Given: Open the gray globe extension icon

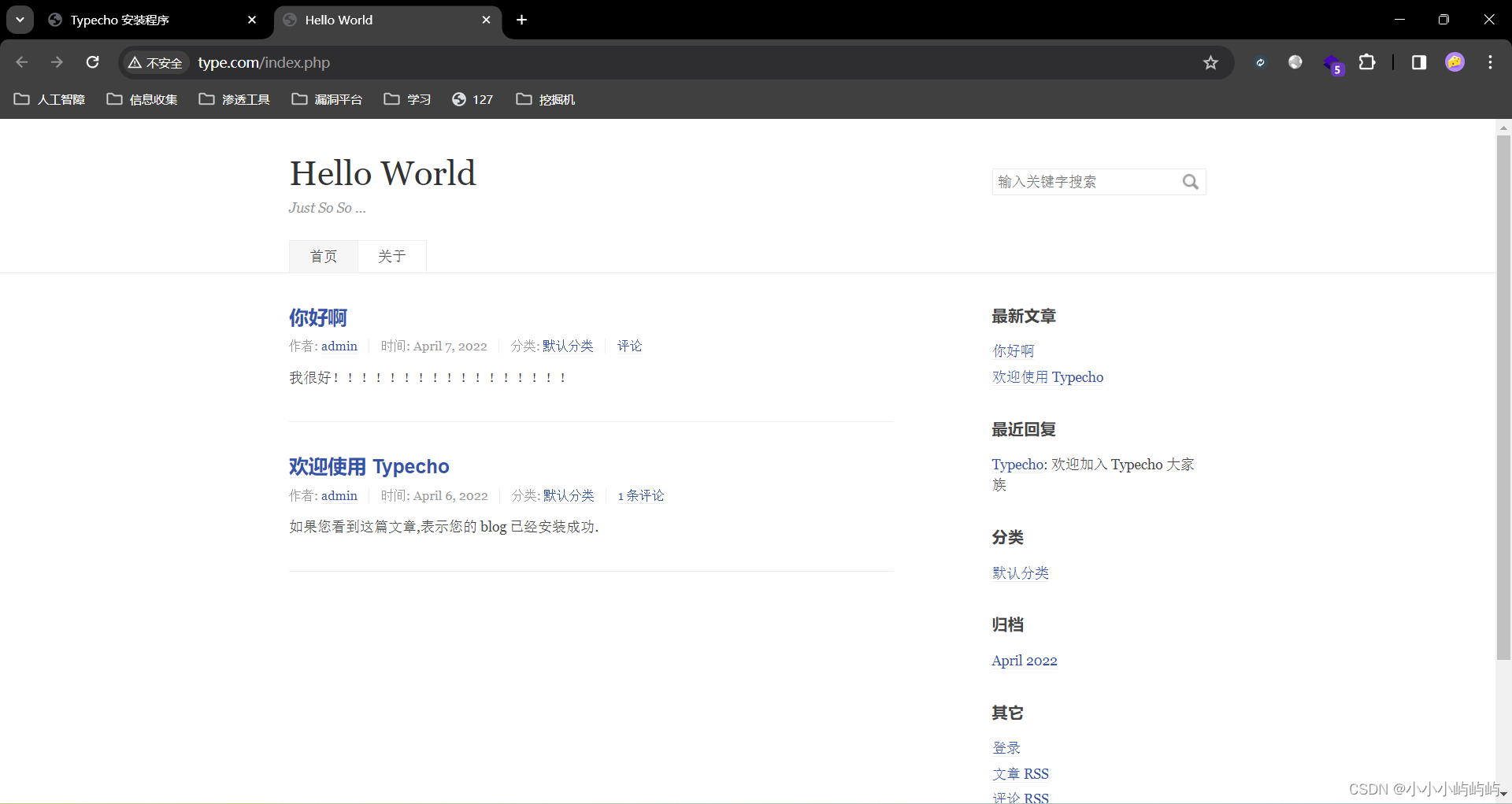Looking at the screenshot, I should pyautogui.click(x=1295, y=62).
